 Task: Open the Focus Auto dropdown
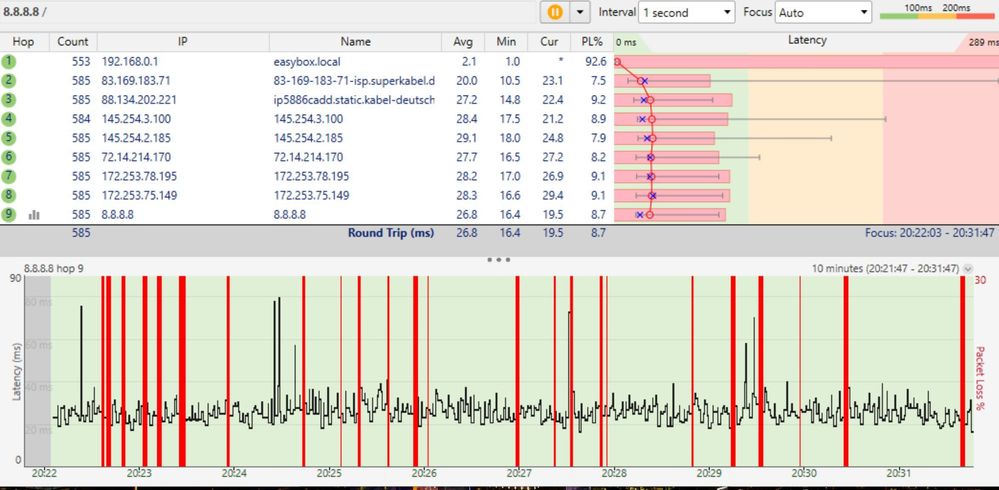(x=823, y=12)
